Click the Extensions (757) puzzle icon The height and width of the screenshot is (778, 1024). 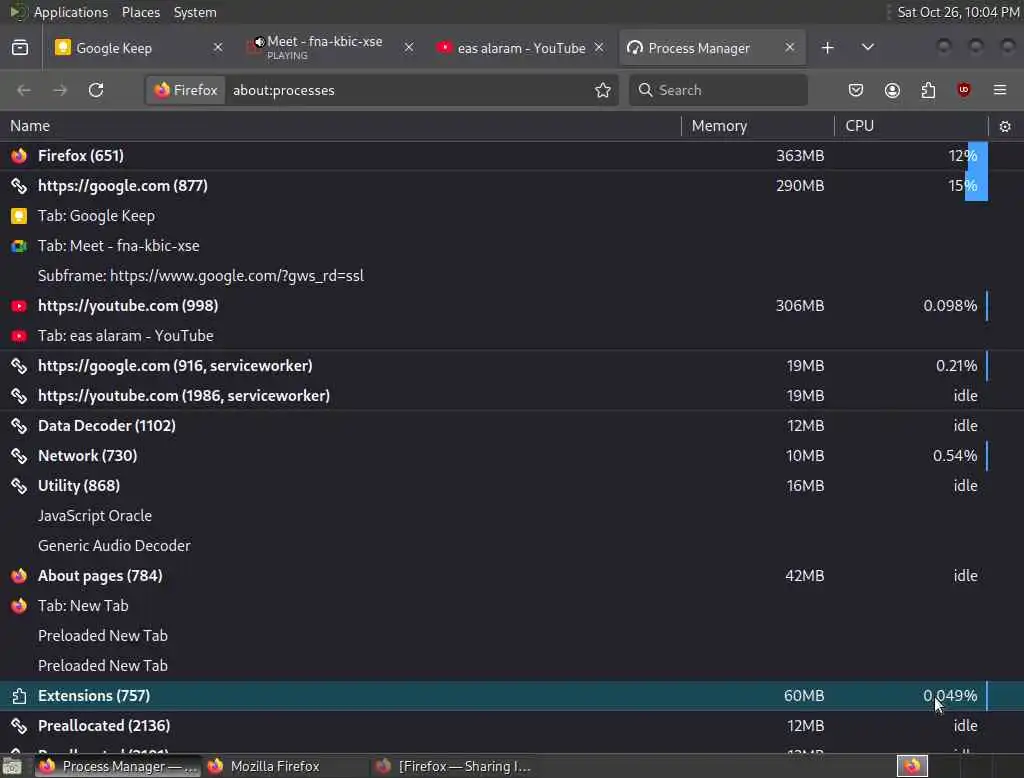19,696
